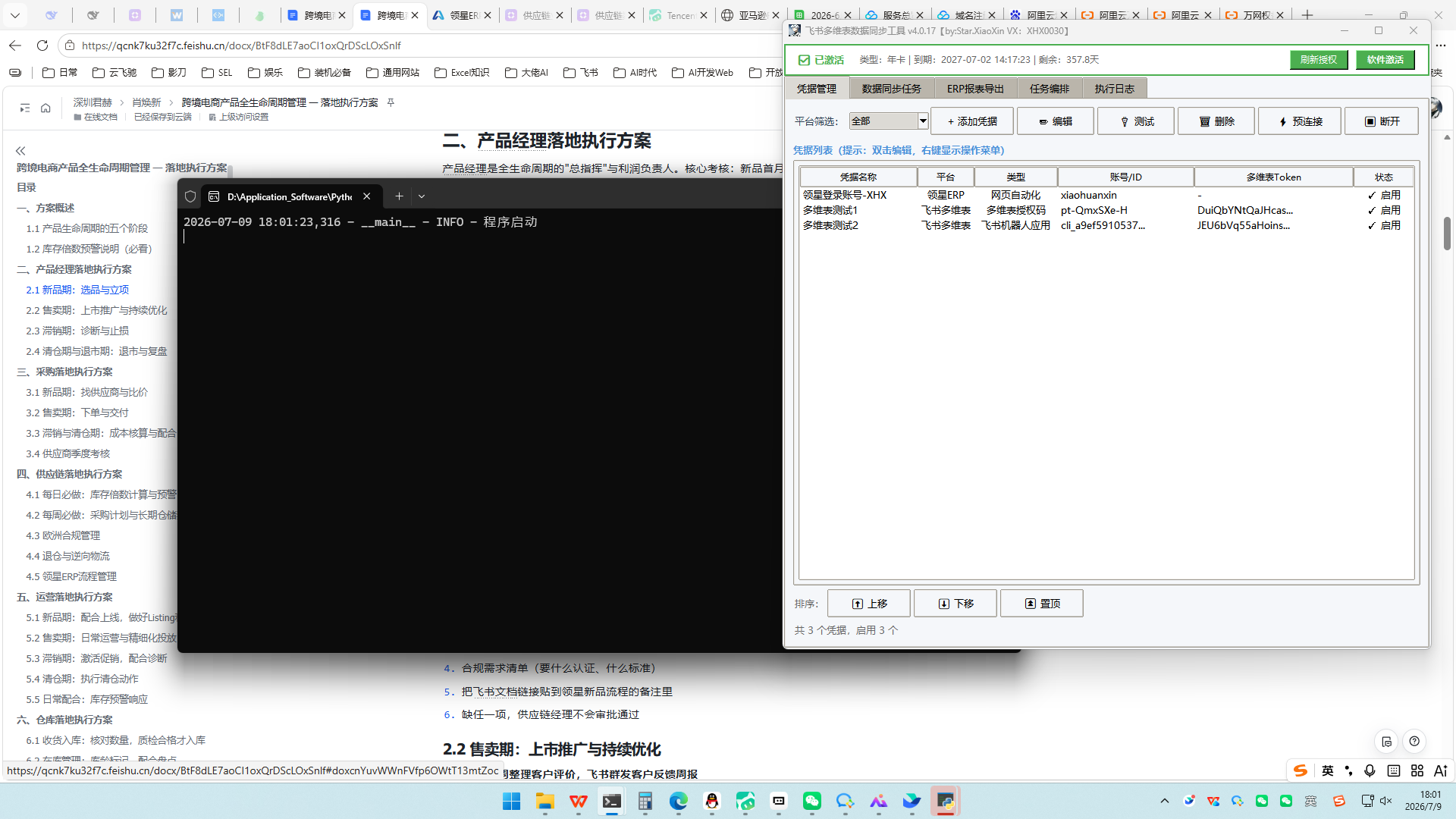This screenshot has height=819, width=1456.
Task: Open WeChat from the Windows taskbar
Action: (812, 801)
